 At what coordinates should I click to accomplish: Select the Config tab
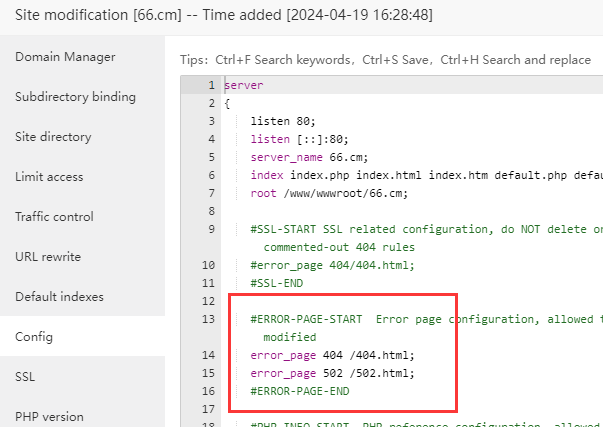point(34,337)
